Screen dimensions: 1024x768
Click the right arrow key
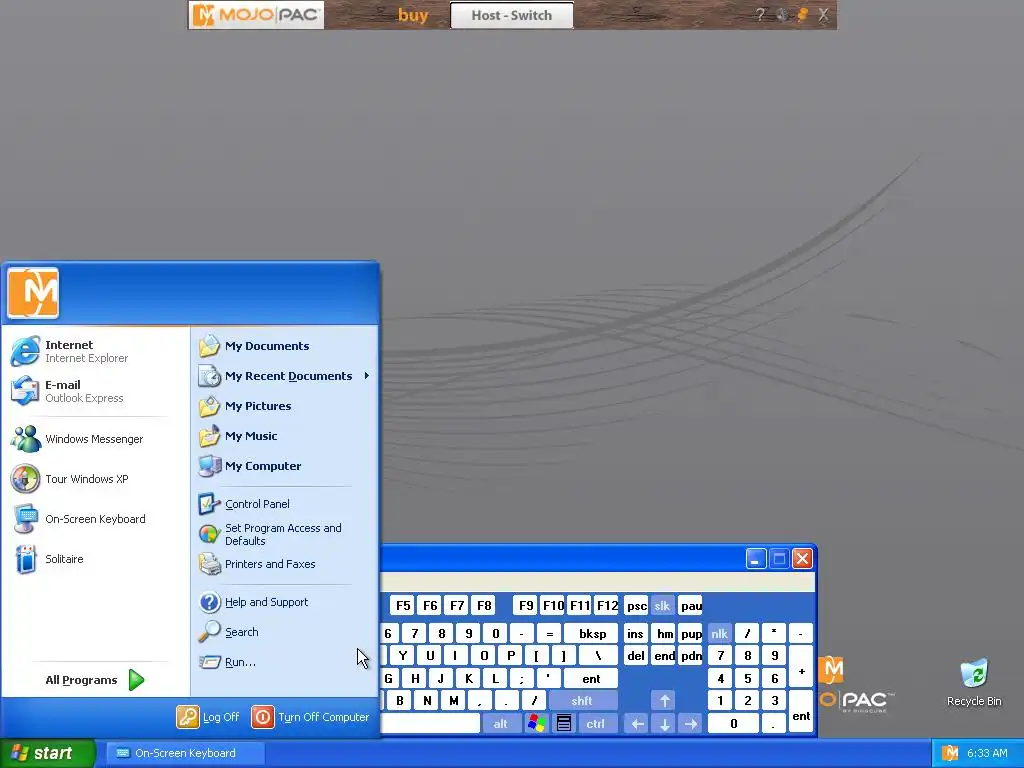coord(691,724)
